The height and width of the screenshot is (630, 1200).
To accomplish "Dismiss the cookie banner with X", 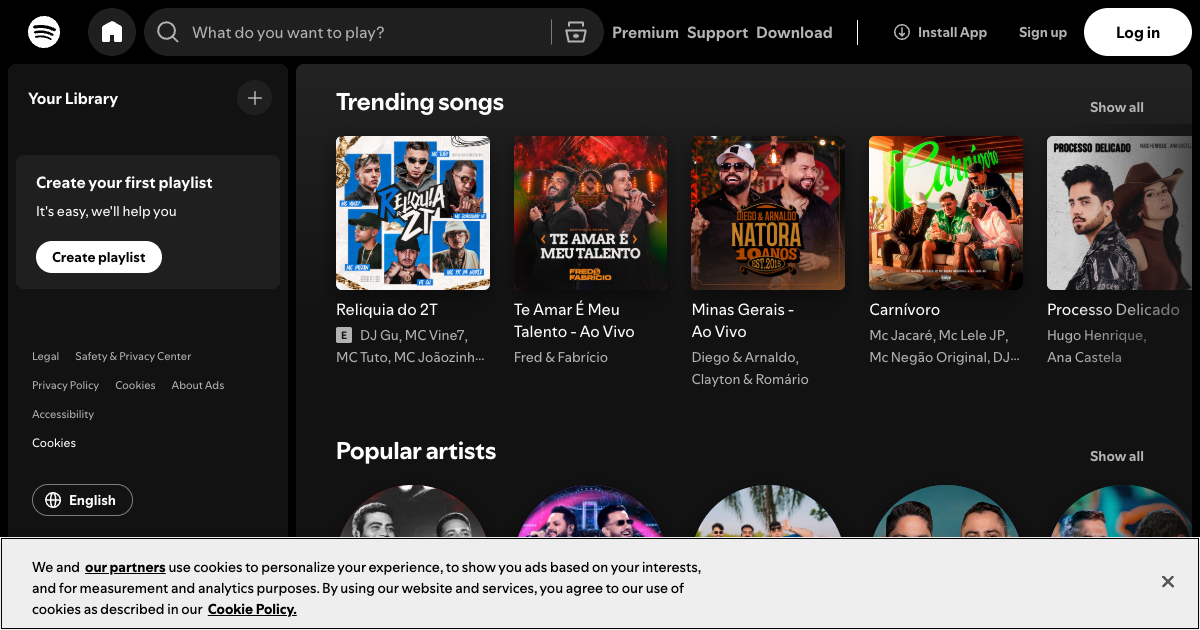I will tap(1167, 581).
